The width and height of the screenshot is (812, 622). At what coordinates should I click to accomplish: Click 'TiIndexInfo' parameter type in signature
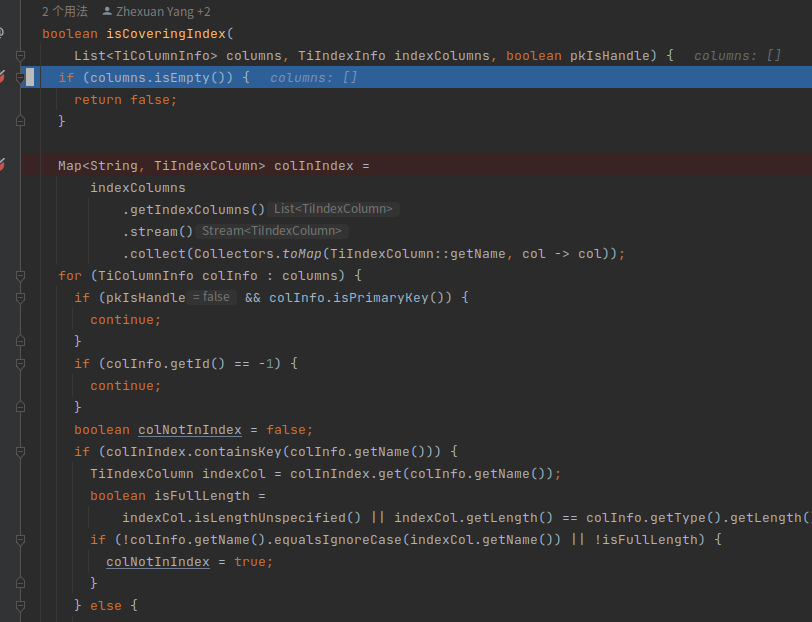pyautogui.click(x=342, y=55)
